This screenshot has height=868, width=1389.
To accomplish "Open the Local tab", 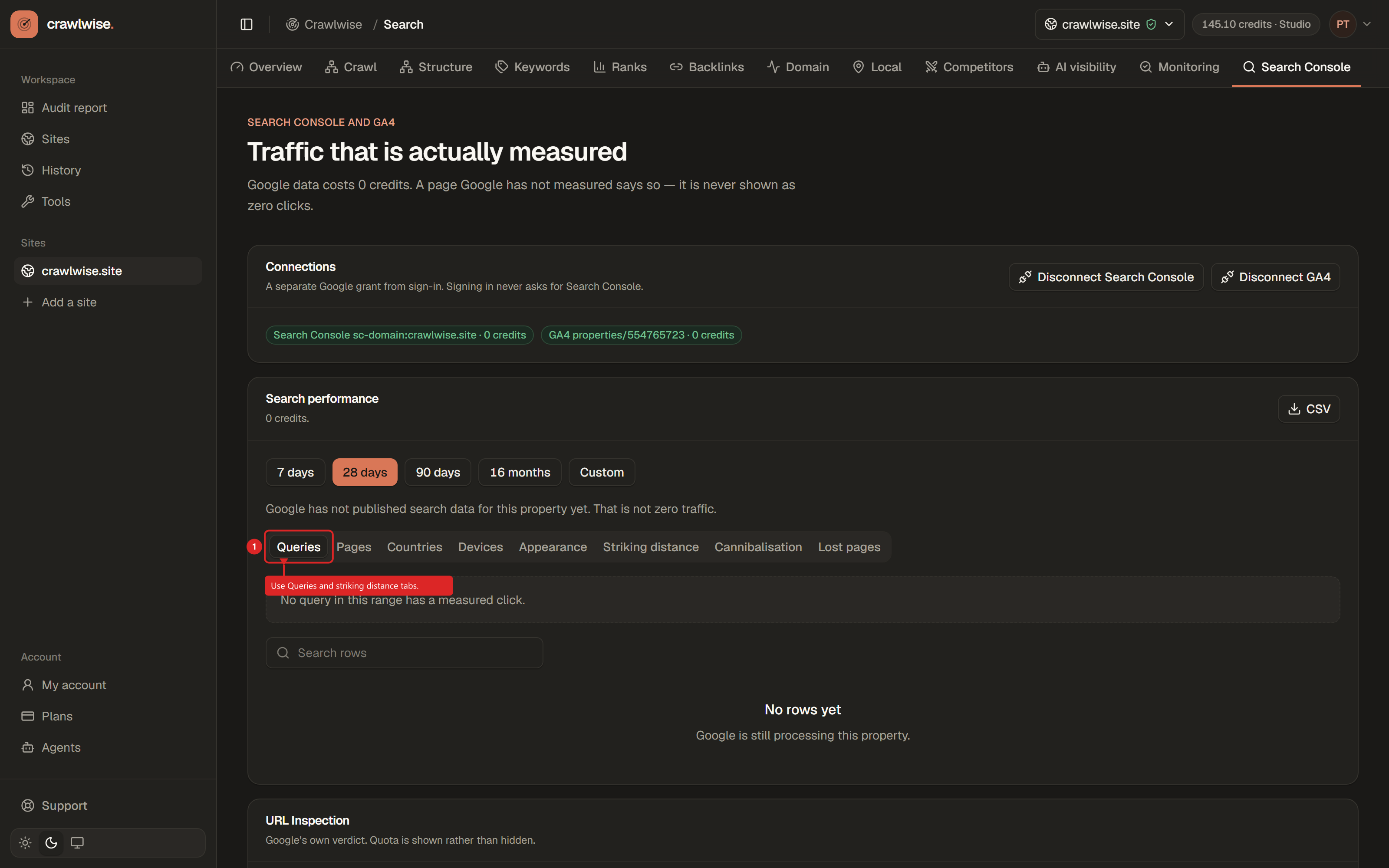I will (x=877, y=67).
